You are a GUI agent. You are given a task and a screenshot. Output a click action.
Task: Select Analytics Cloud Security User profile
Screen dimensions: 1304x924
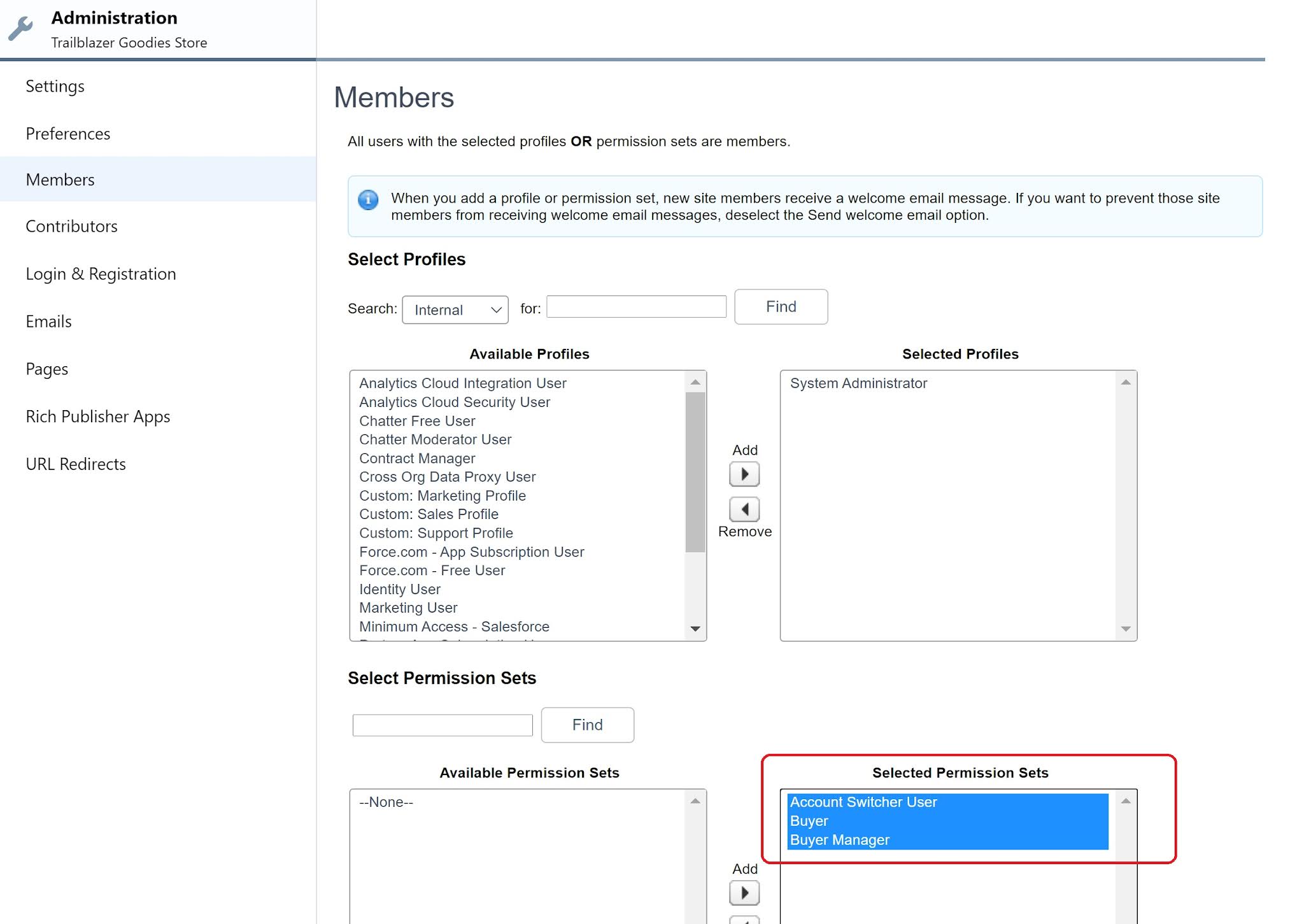tap(454, 402)
